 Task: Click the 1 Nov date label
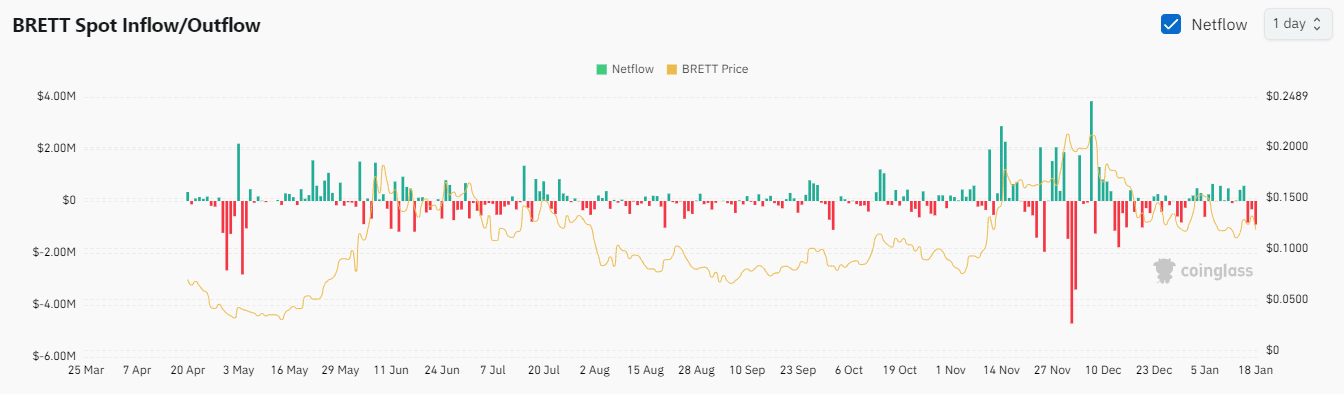(952, 370)
